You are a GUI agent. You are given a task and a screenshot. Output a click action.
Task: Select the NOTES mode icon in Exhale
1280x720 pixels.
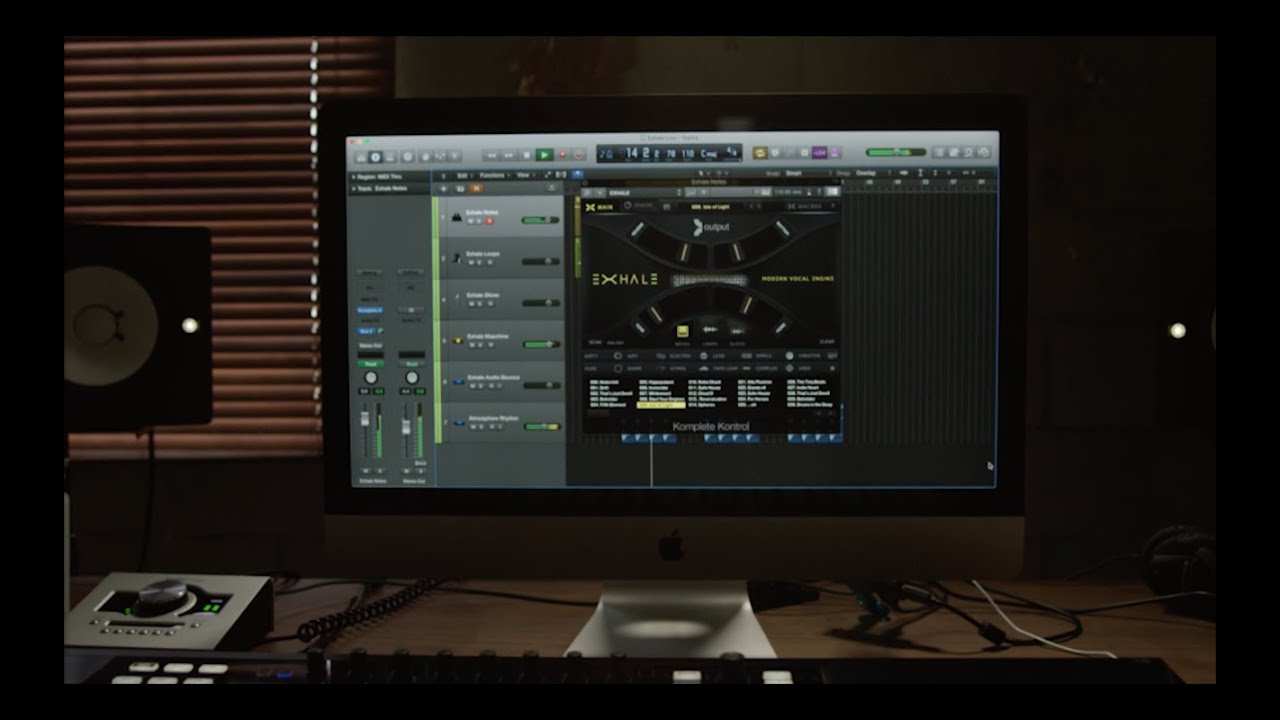pyautogui.click(x=683, y=331)
